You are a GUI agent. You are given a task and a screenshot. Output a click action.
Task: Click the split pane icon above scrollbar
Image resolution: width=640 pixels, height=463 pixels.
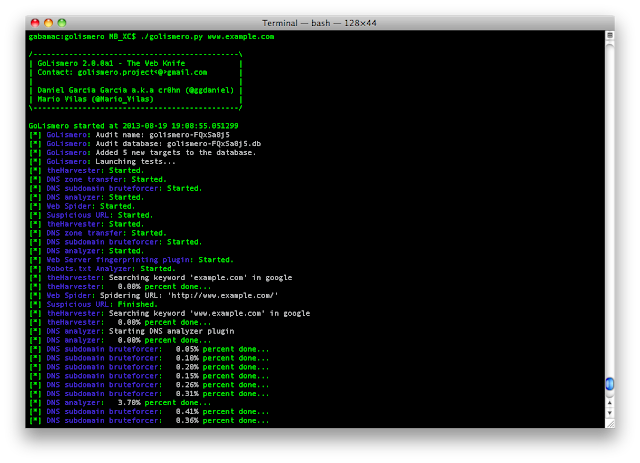coord(610,35)
